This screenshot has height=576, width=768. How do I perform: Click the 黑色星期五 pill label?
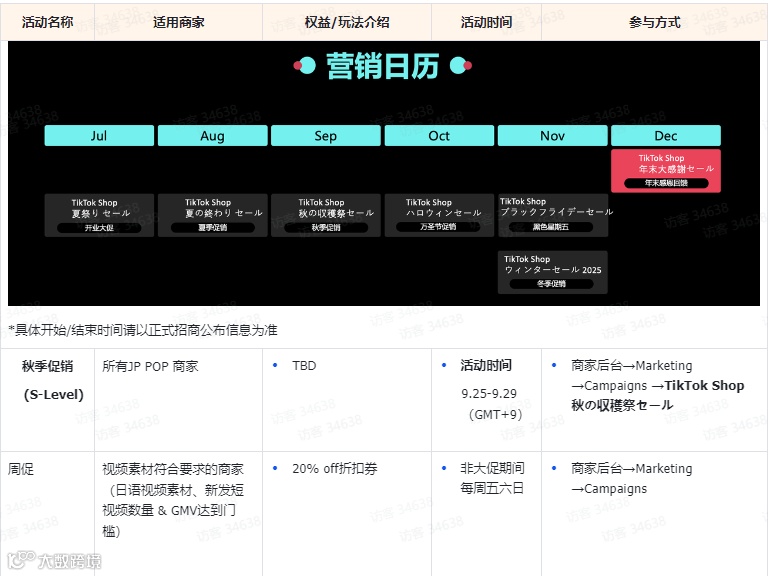551,227
